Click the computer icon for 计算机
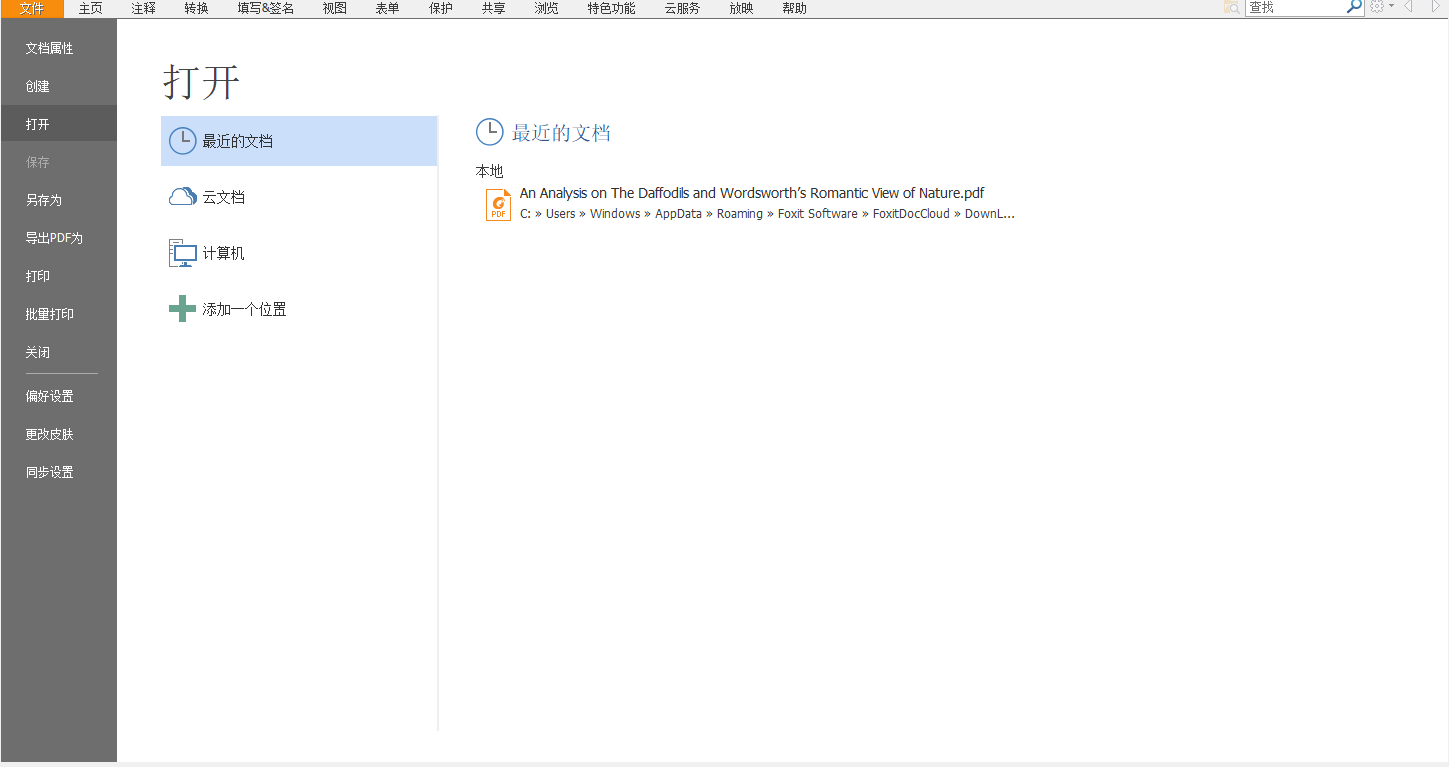The width and height of the screenshot is (1449, 767). (182, 254)
